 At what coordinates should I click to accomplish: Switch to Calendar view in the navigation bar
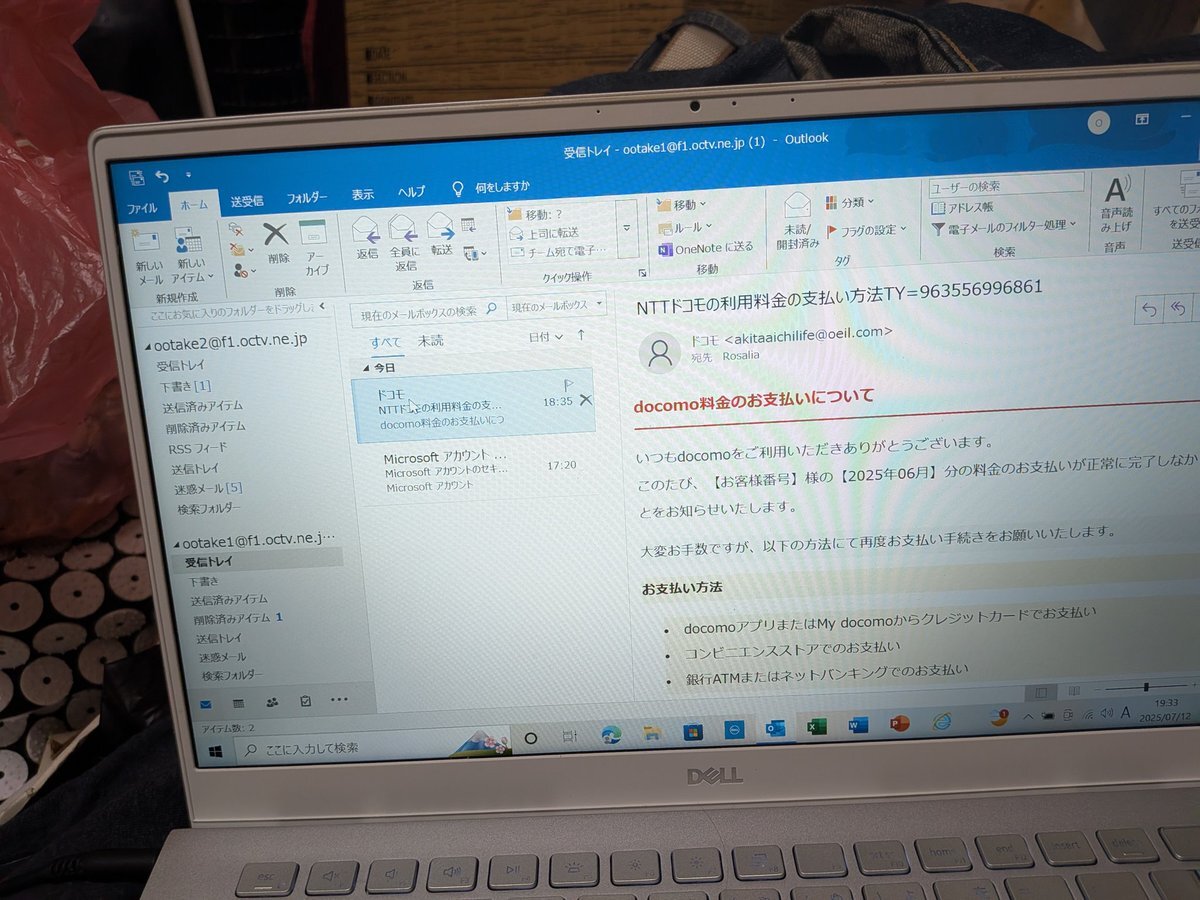click(238, 703)
